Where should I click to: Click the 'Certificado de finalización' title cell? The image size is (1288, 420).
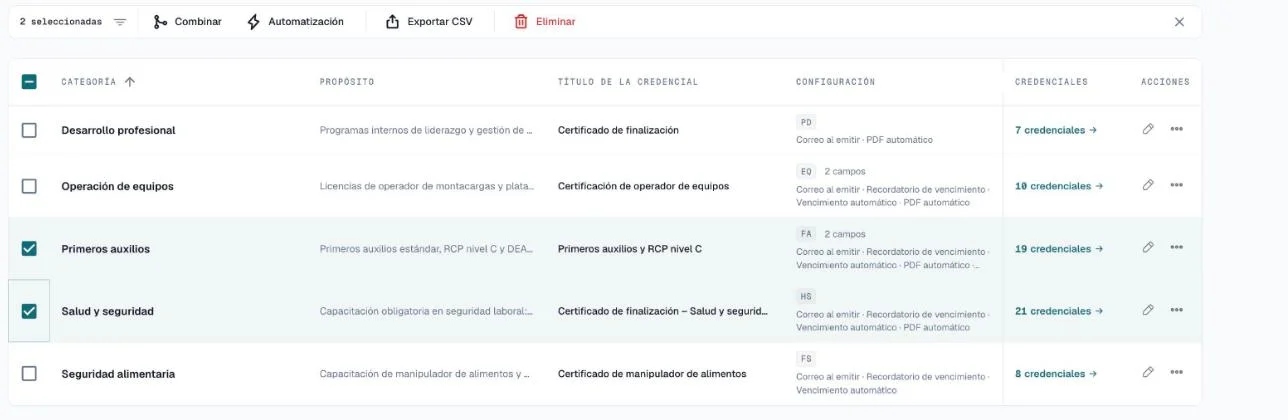coord(618,130)
